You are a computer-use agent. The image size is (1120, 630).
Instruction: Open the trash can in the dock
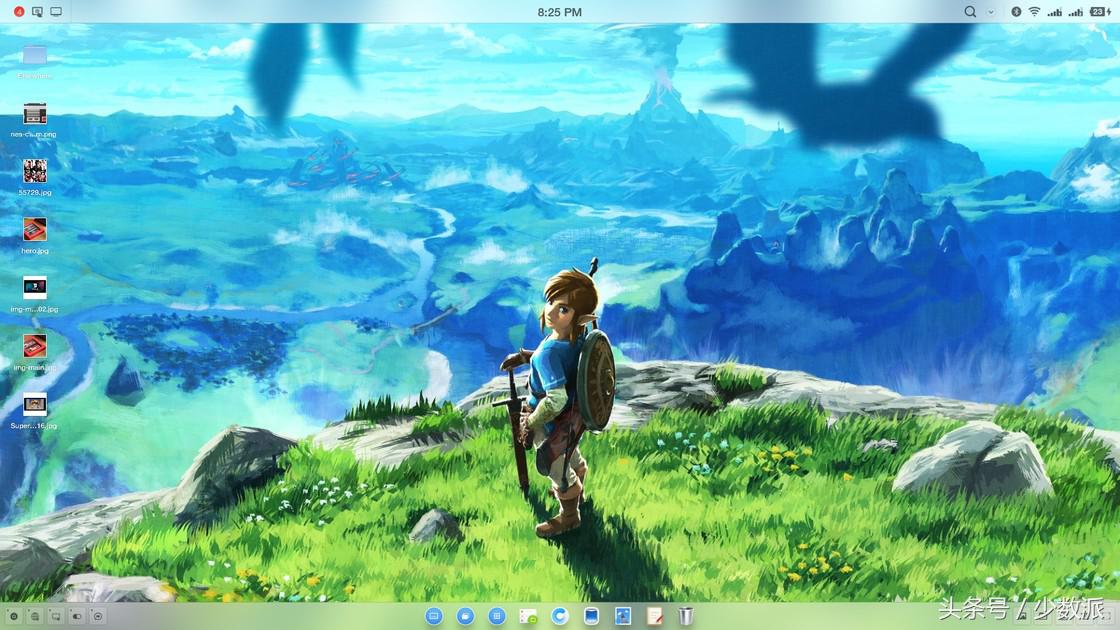pos(686,616)
